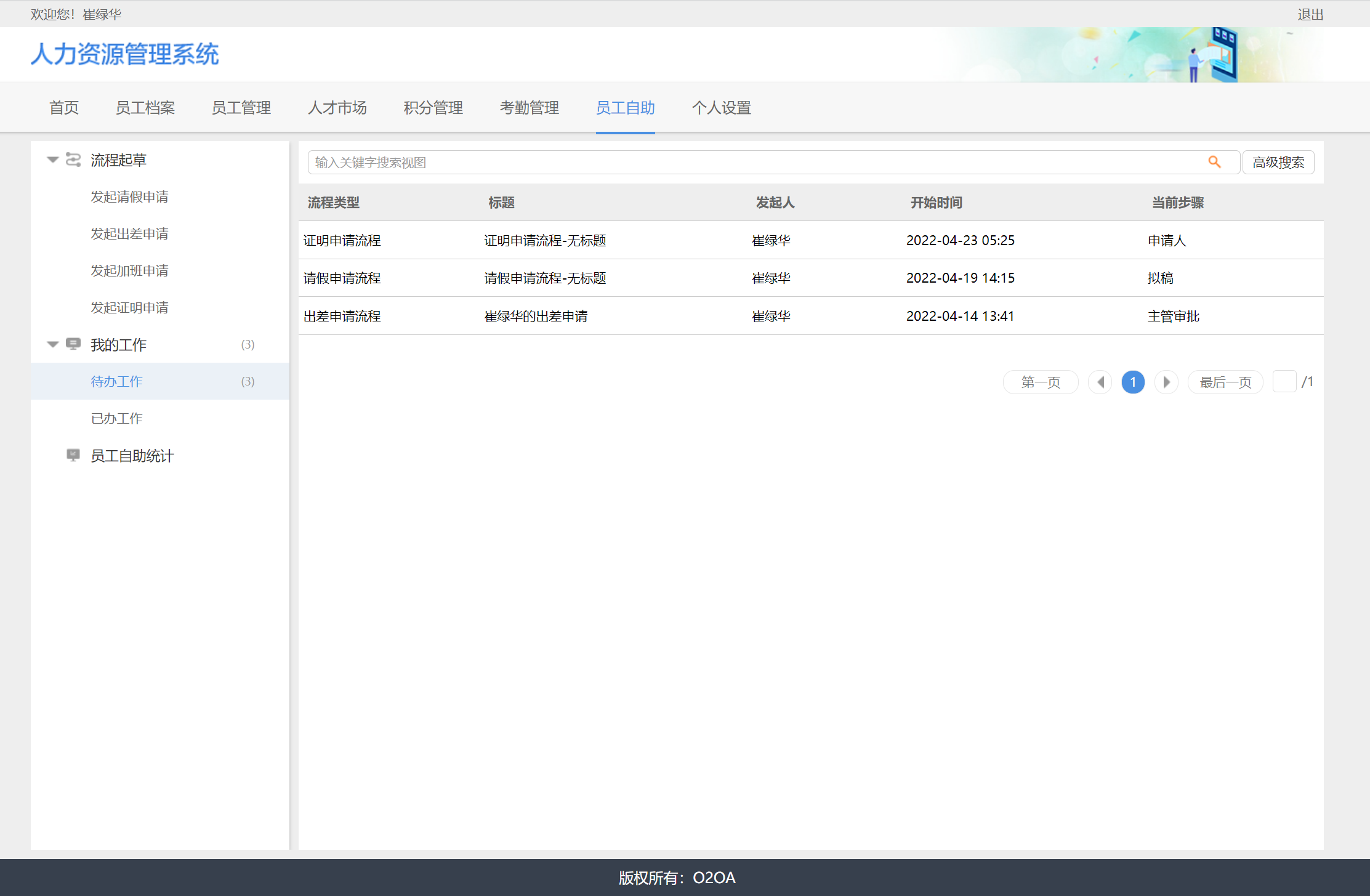Open the 个人设置 tab

pyautogui.click(x=721, y=108)
